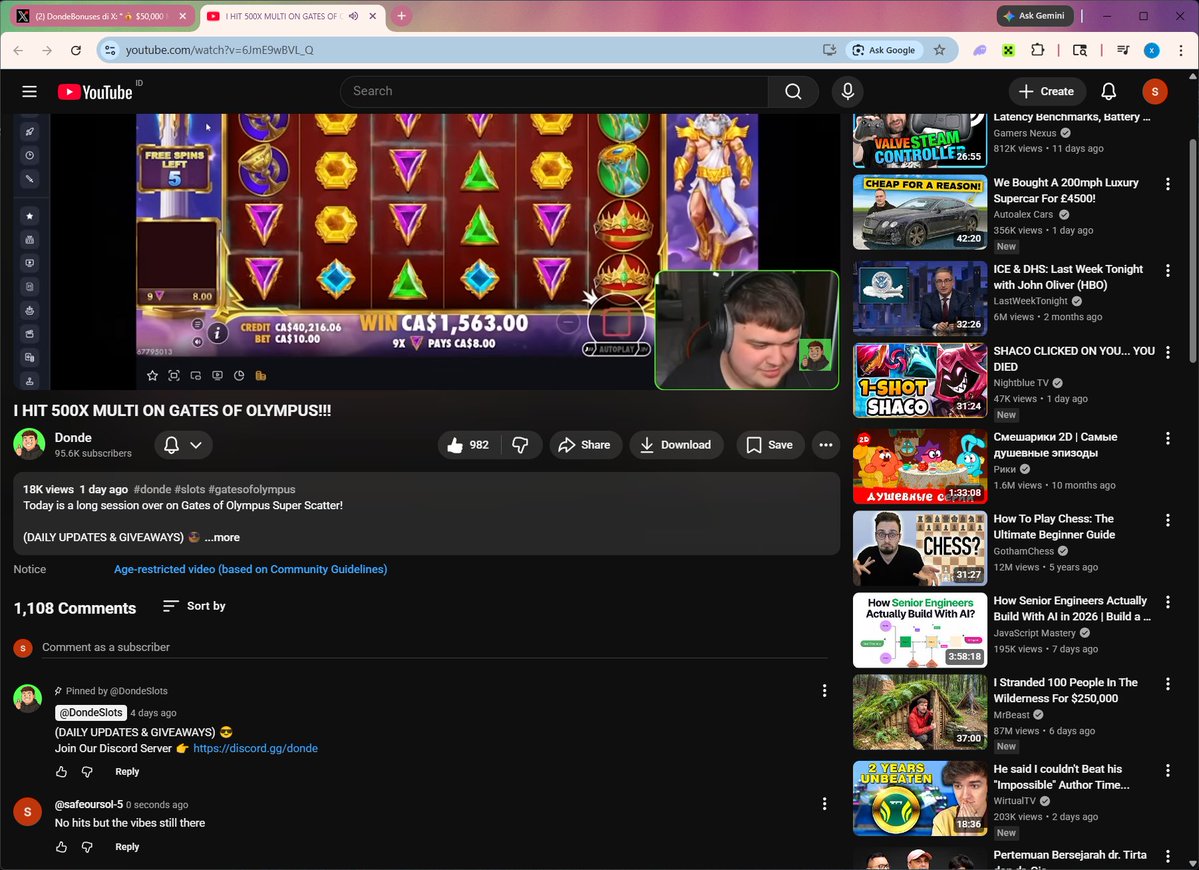
Task: Open options for pinned comment
Action: (x=824, y=691)
